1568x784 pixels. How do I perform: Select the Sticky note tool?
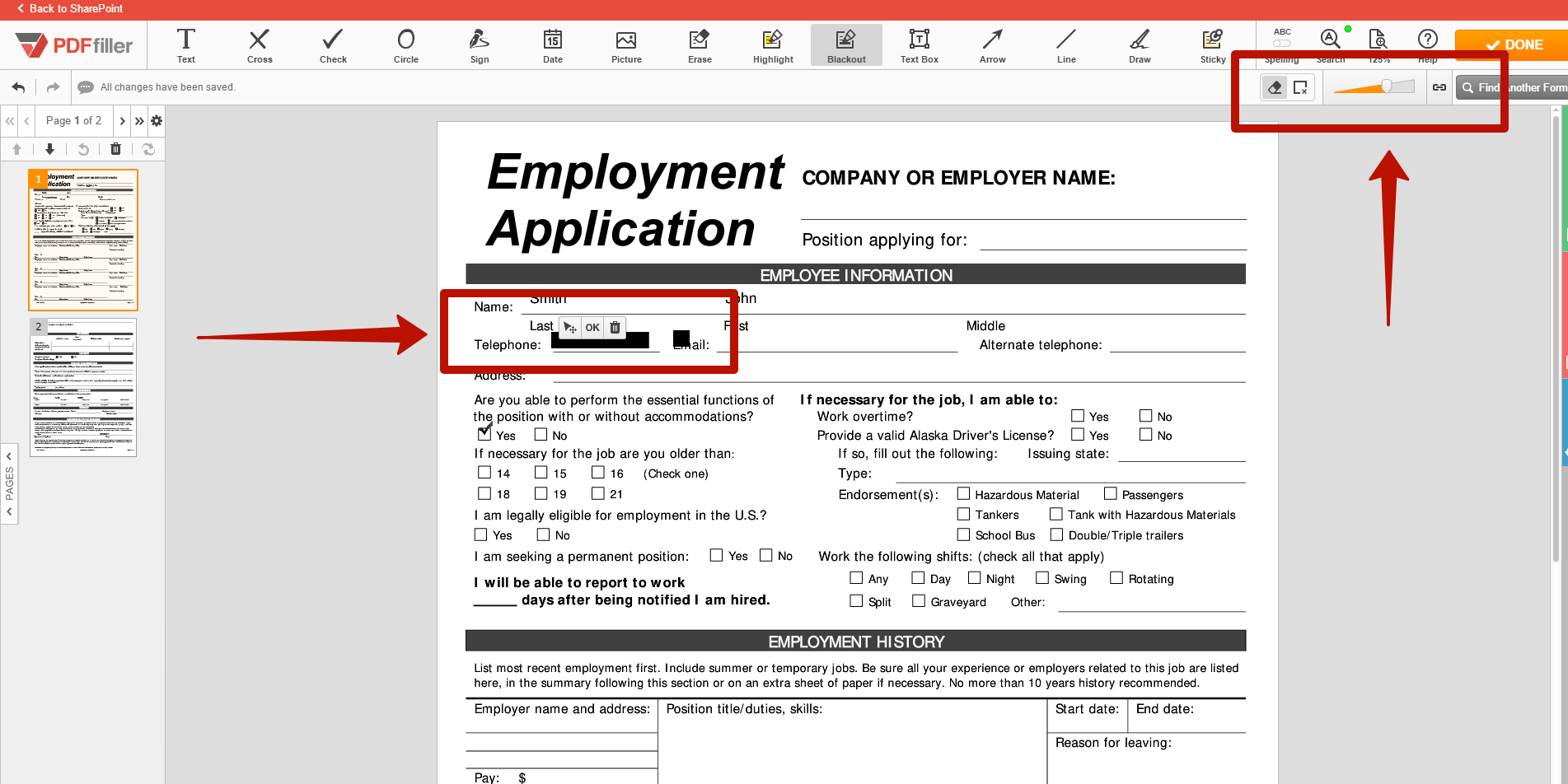coord(1213,44)
